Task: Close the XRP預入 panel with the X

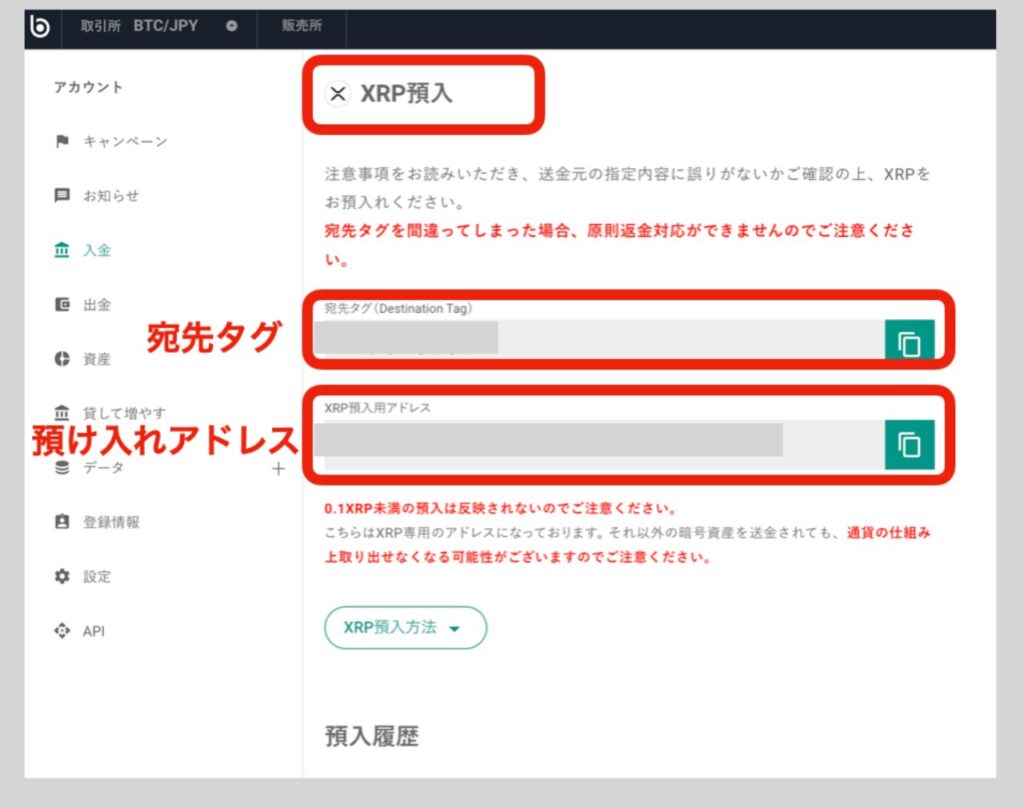Action: coord(338,94)
